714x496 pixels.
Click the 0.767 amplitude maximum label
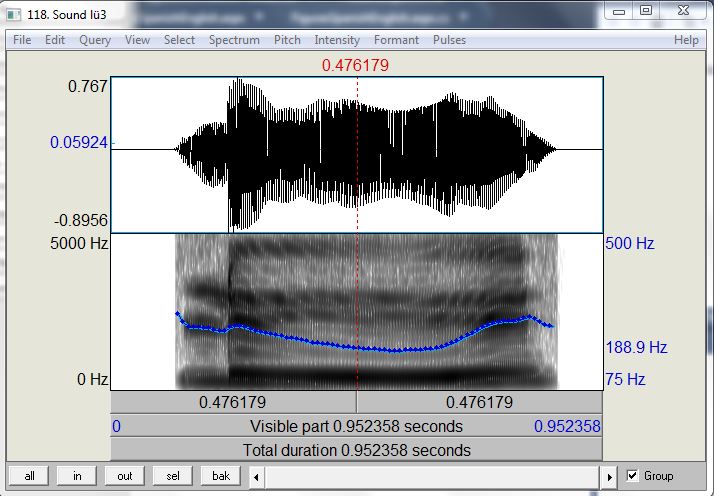[x=87, y=87]
